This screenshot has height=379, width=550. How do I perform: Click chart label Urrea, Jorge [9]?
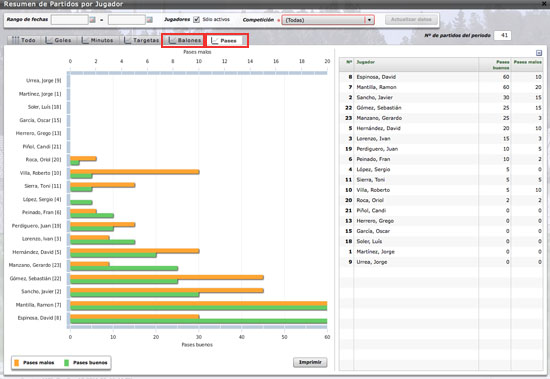tap(43, 81)
